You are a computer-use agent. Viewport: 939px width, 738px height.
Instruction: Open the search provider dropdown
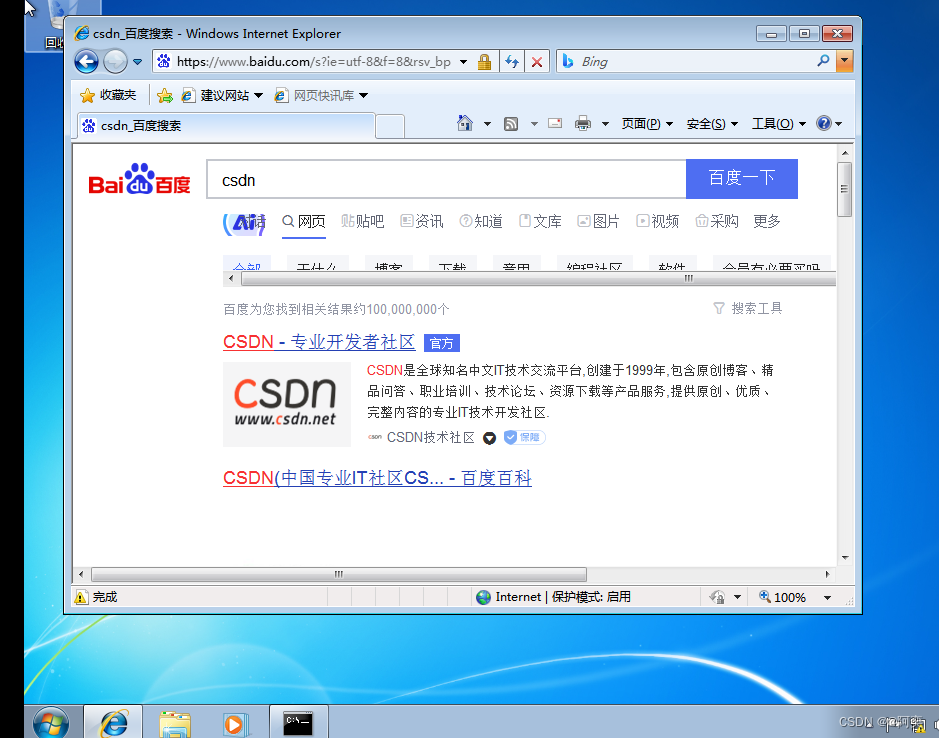tap(845, 61)
